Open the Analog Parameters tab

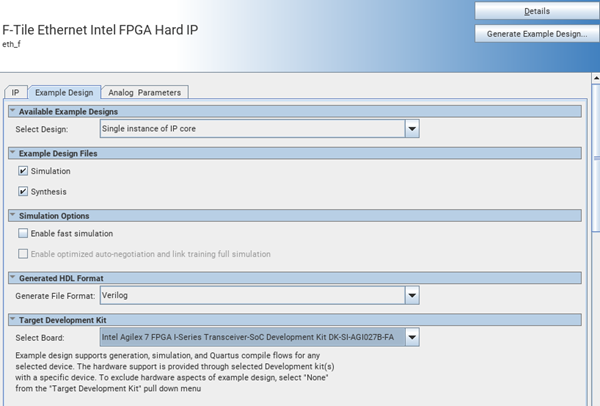(145, 92)
